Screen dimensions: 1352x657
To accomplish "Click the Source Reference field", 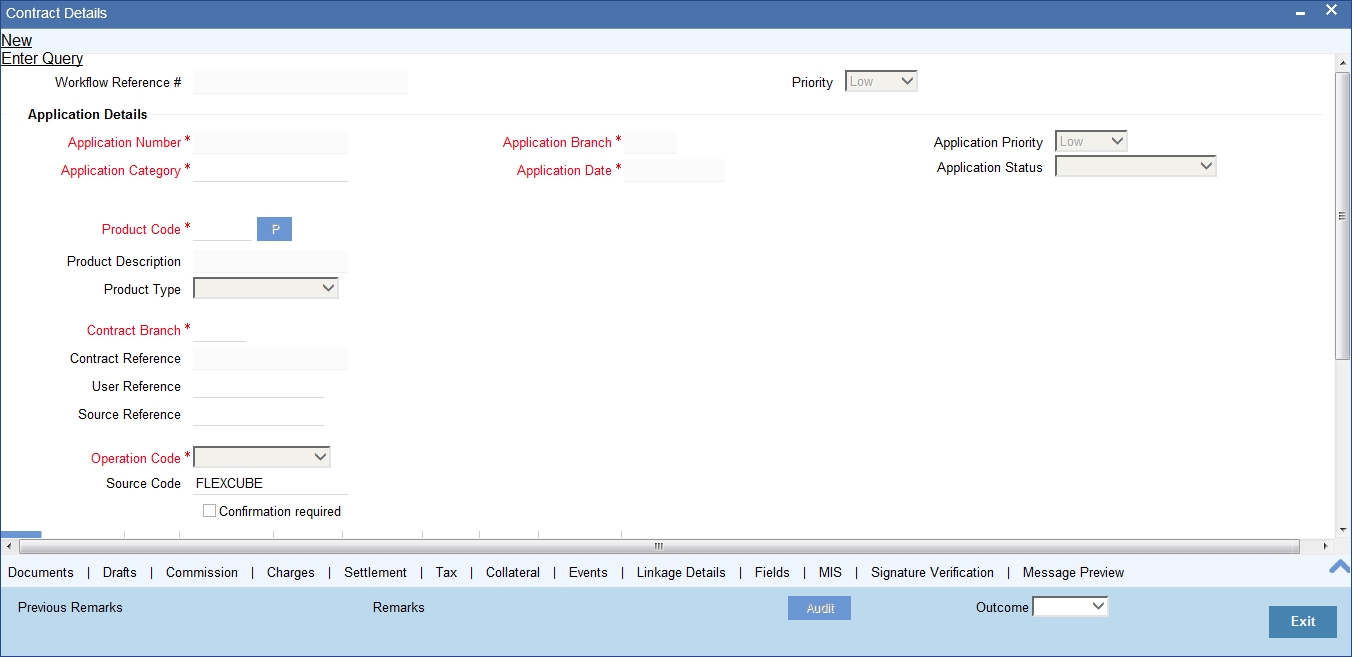I will pos(258,414).
